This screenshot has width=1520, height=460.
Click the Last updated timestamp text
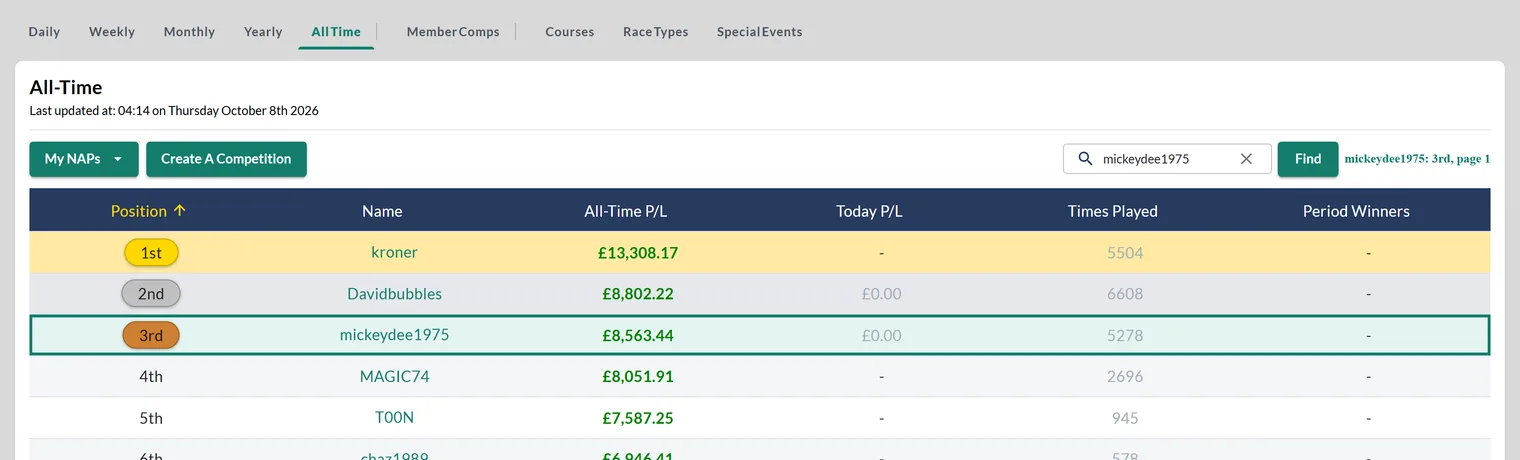[x=174, y=111]
